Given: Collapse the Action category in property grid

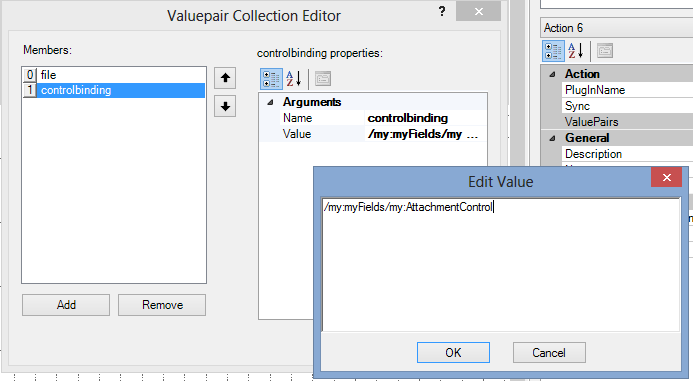Looking at the screenshot, I should coord(552,74).
